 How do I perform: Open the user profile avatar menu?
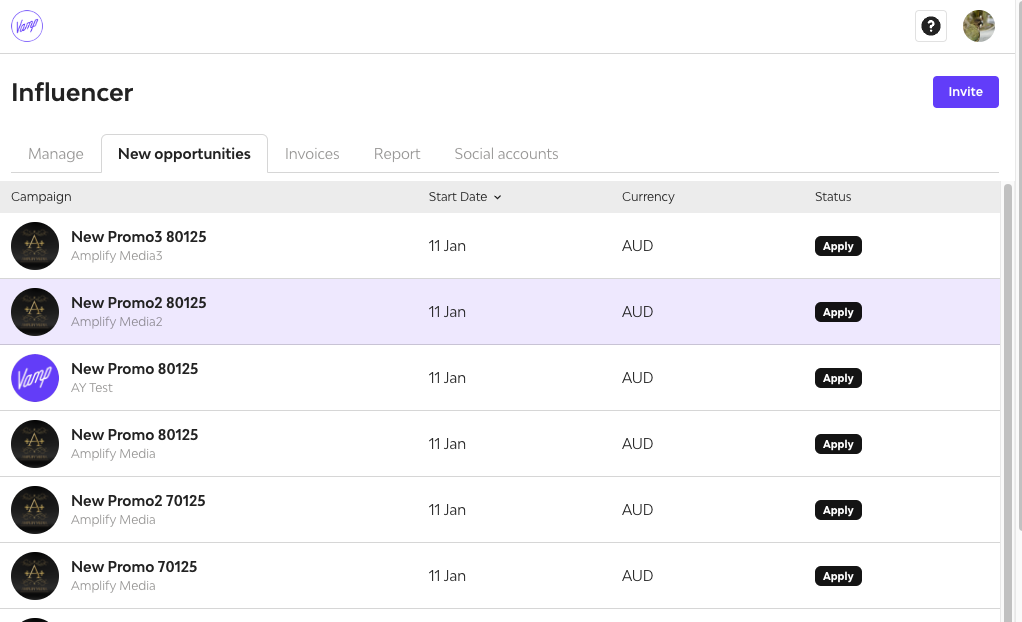point(979,26)
